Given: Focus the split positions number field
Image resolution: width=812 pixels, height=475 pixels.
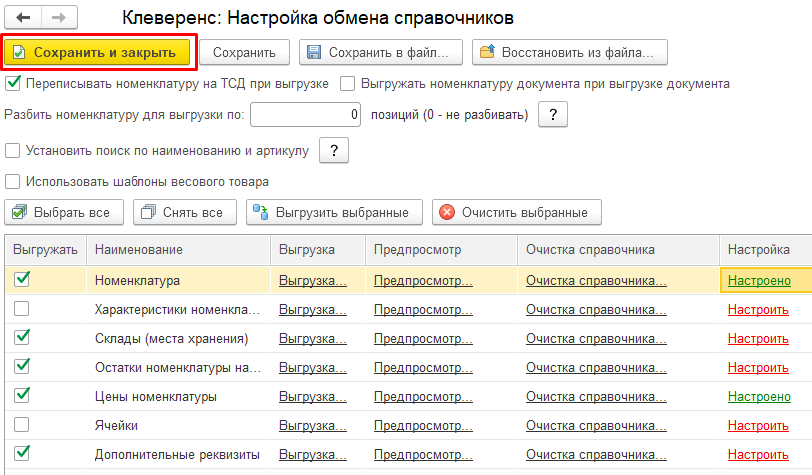Looking at the screenshot, I should click(306, 114).
